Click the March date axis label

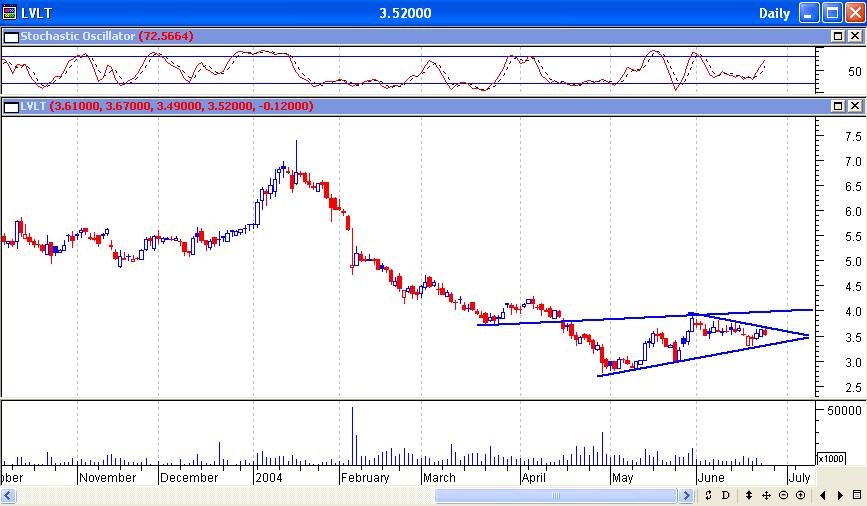(x=439, y=477)
